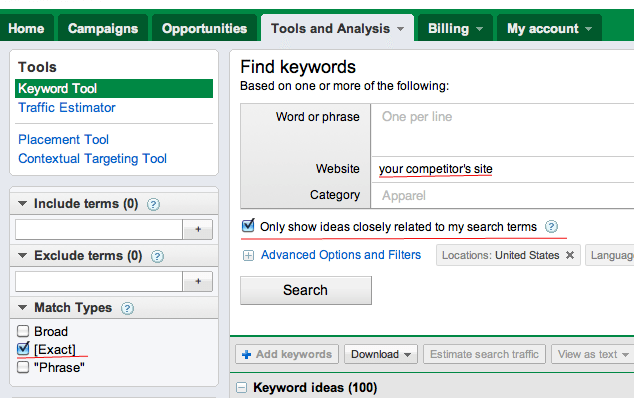Screen dimensions: 634x398
Task: Uncheck the [Exact] match type
Action: point(23,349)
